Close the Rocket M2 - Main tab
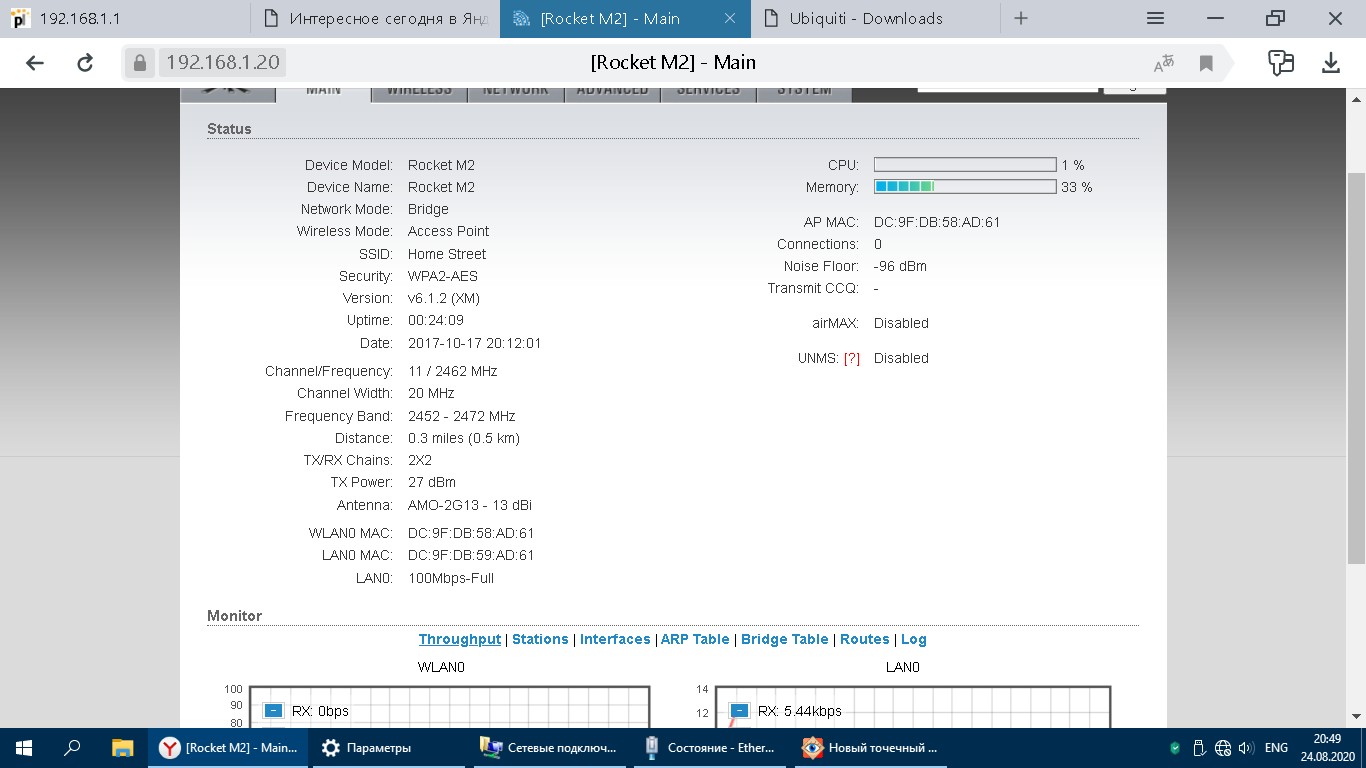The width and height of the screenshot is (1366, 768). [x=730, y=18]
